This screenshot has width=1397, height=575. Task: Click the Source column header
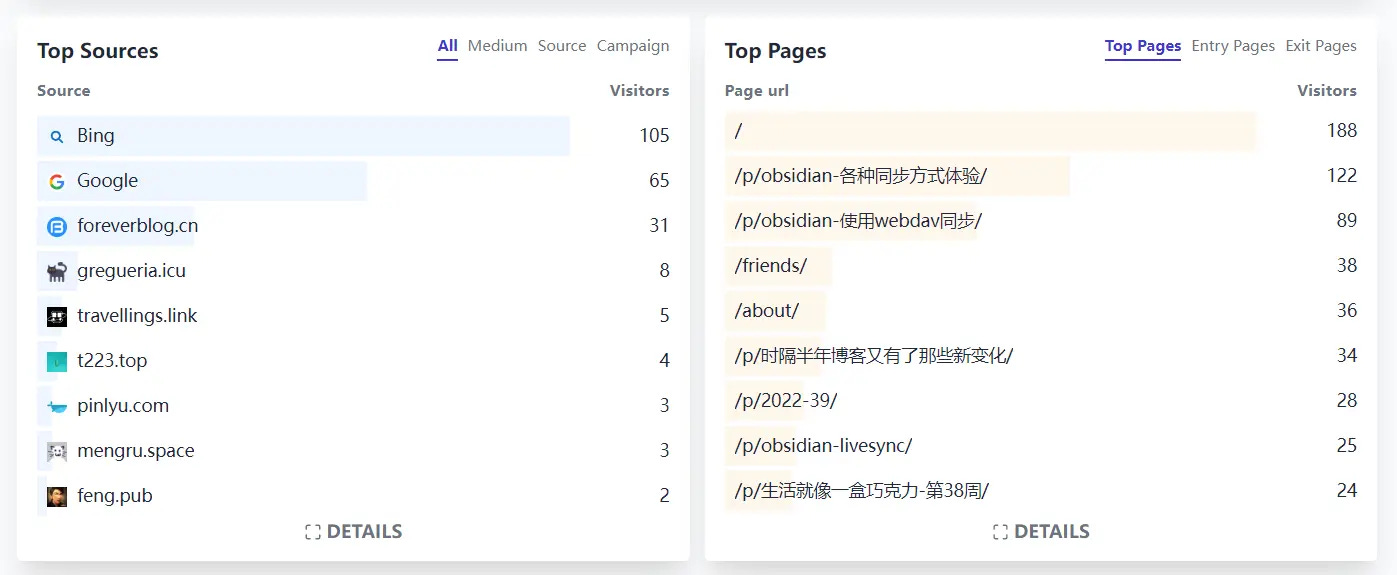[x=64, y=91]
